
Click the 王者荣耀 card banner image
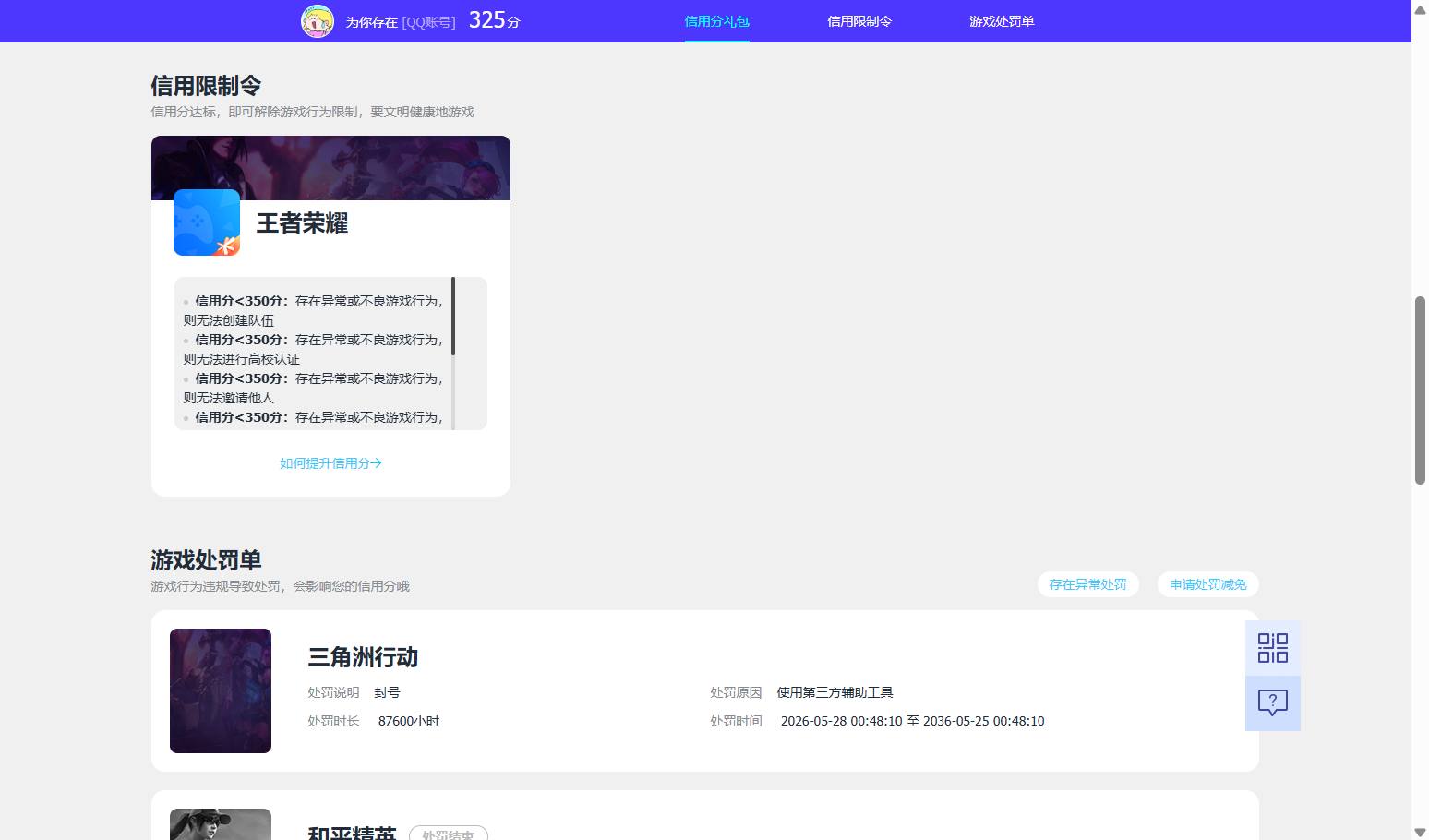pyautogui.click(x=330, y=167)
